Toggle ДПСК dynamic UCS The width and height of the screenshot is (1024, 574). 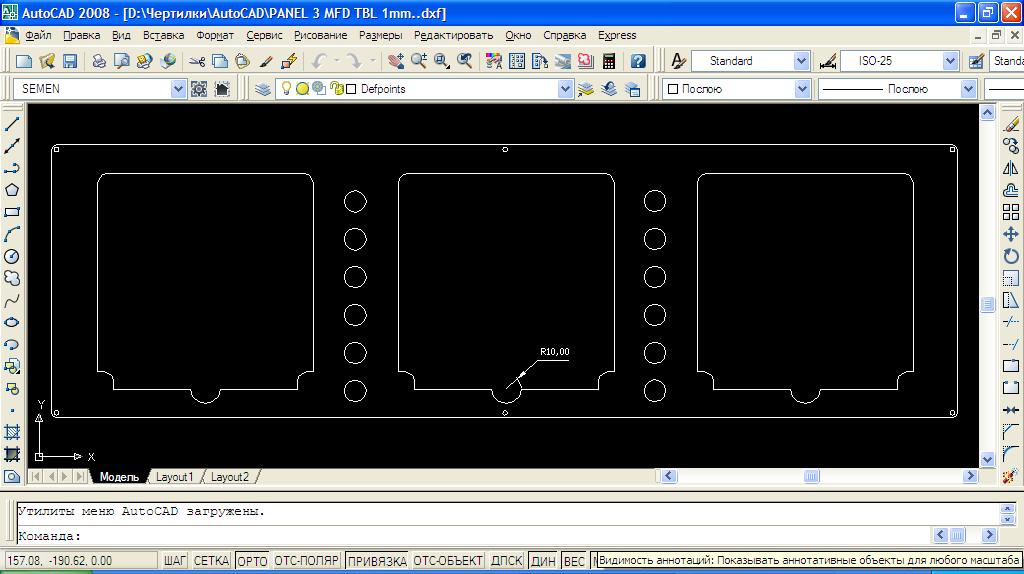click(x=506, y=560)
